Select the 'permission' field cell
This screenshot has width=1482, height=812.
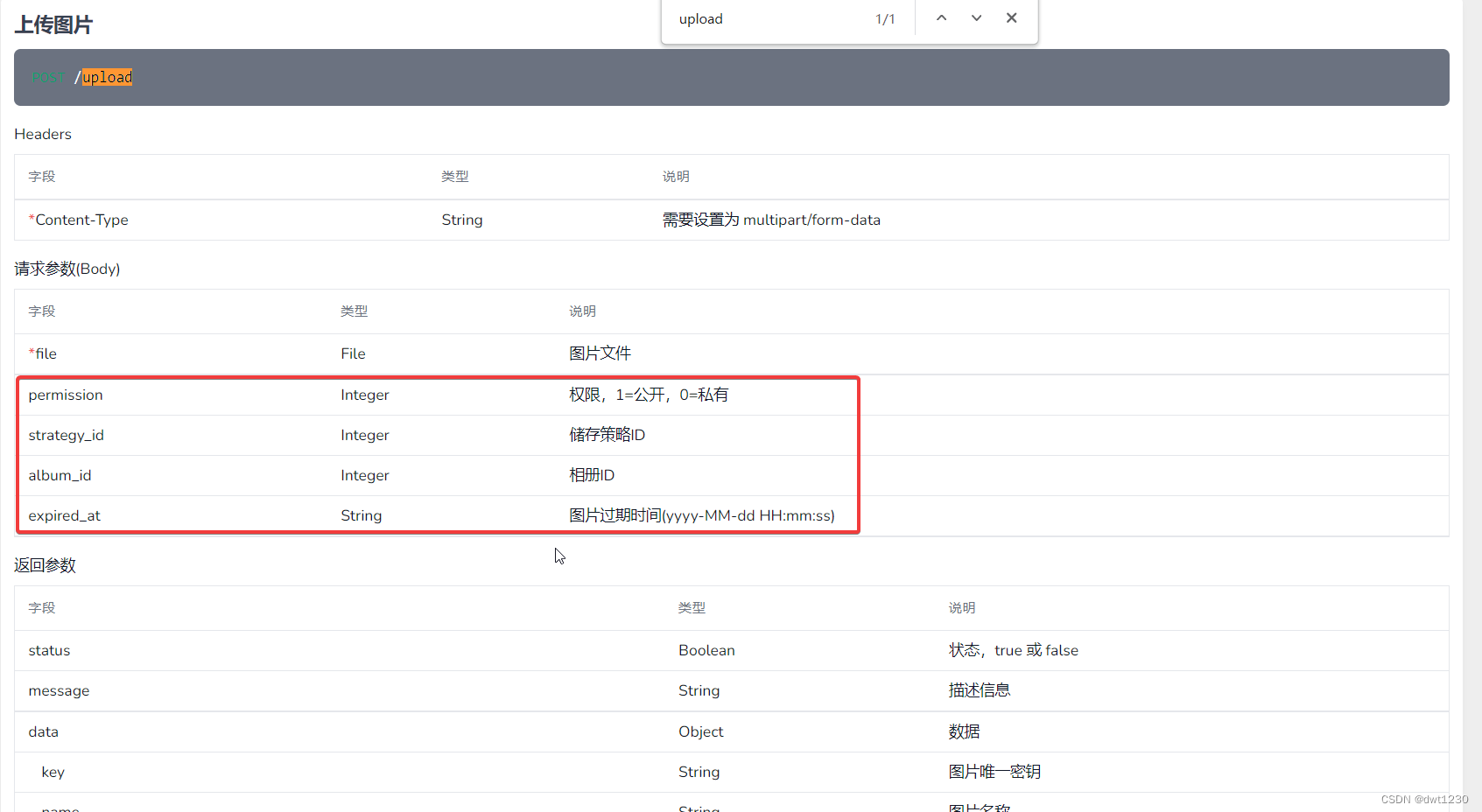(x=66, y=395)
